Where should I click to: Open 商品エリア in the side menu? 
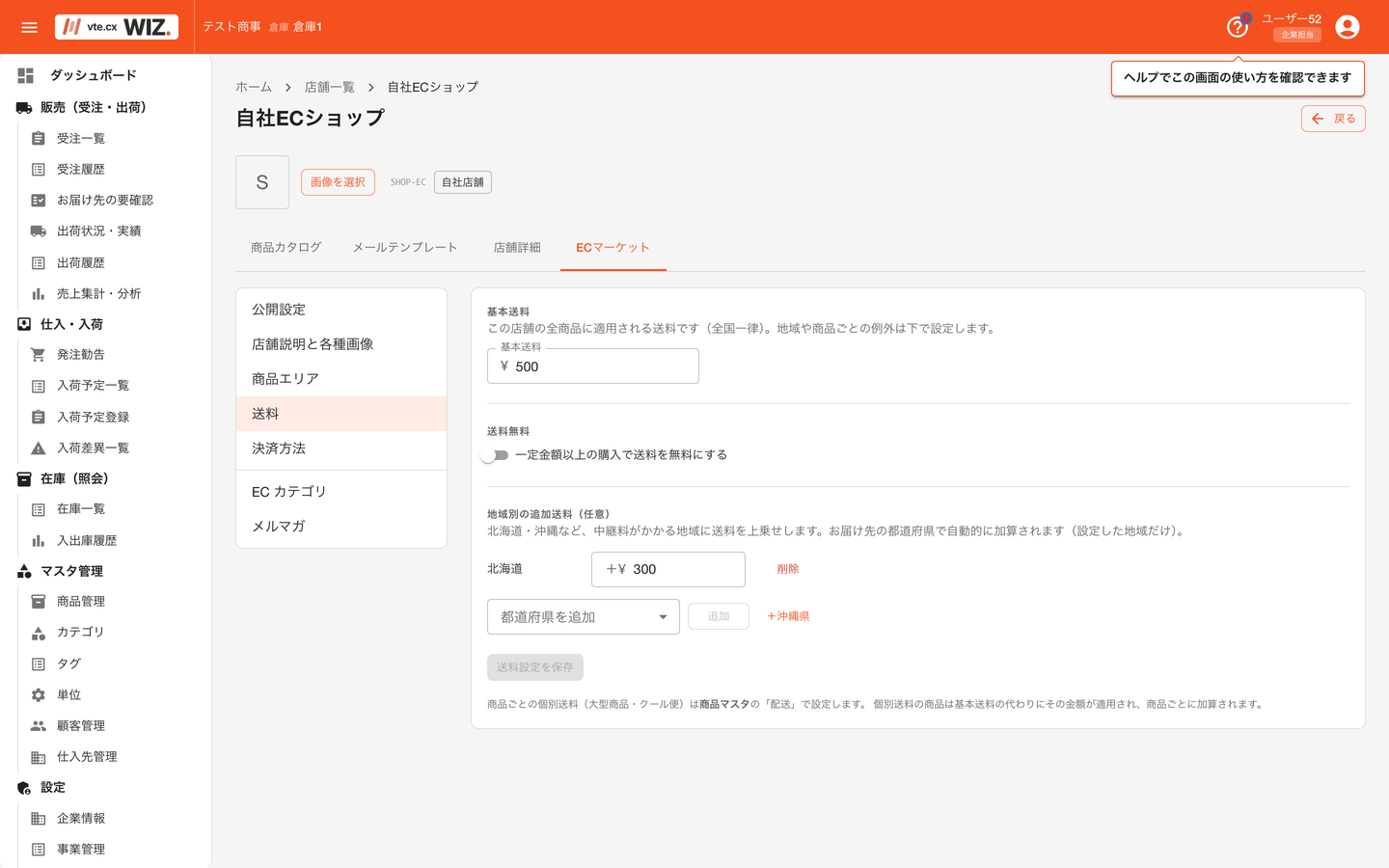(x=341, y=379)
